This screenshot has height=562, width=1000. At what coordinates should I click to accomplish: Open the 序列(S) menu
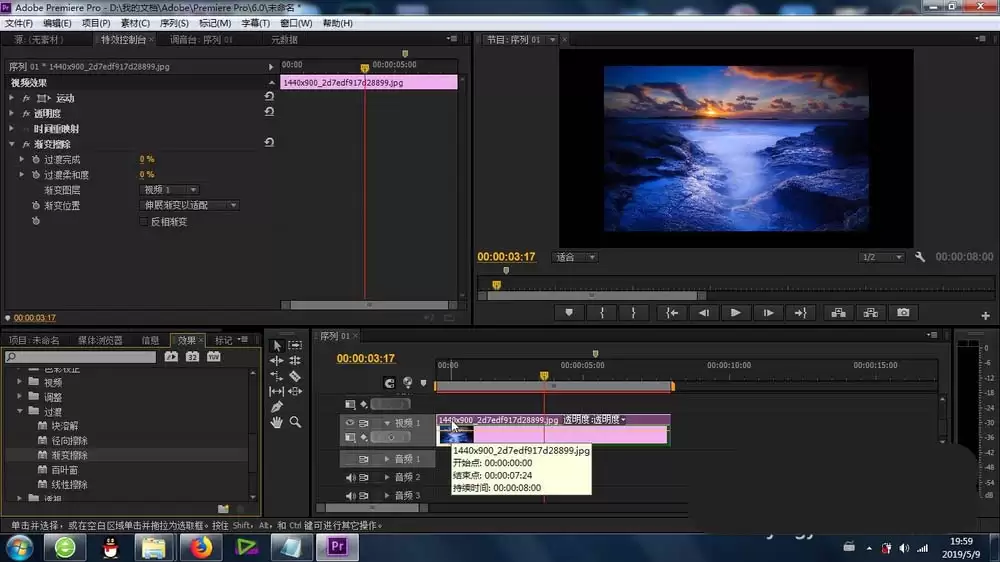[174, 23]
